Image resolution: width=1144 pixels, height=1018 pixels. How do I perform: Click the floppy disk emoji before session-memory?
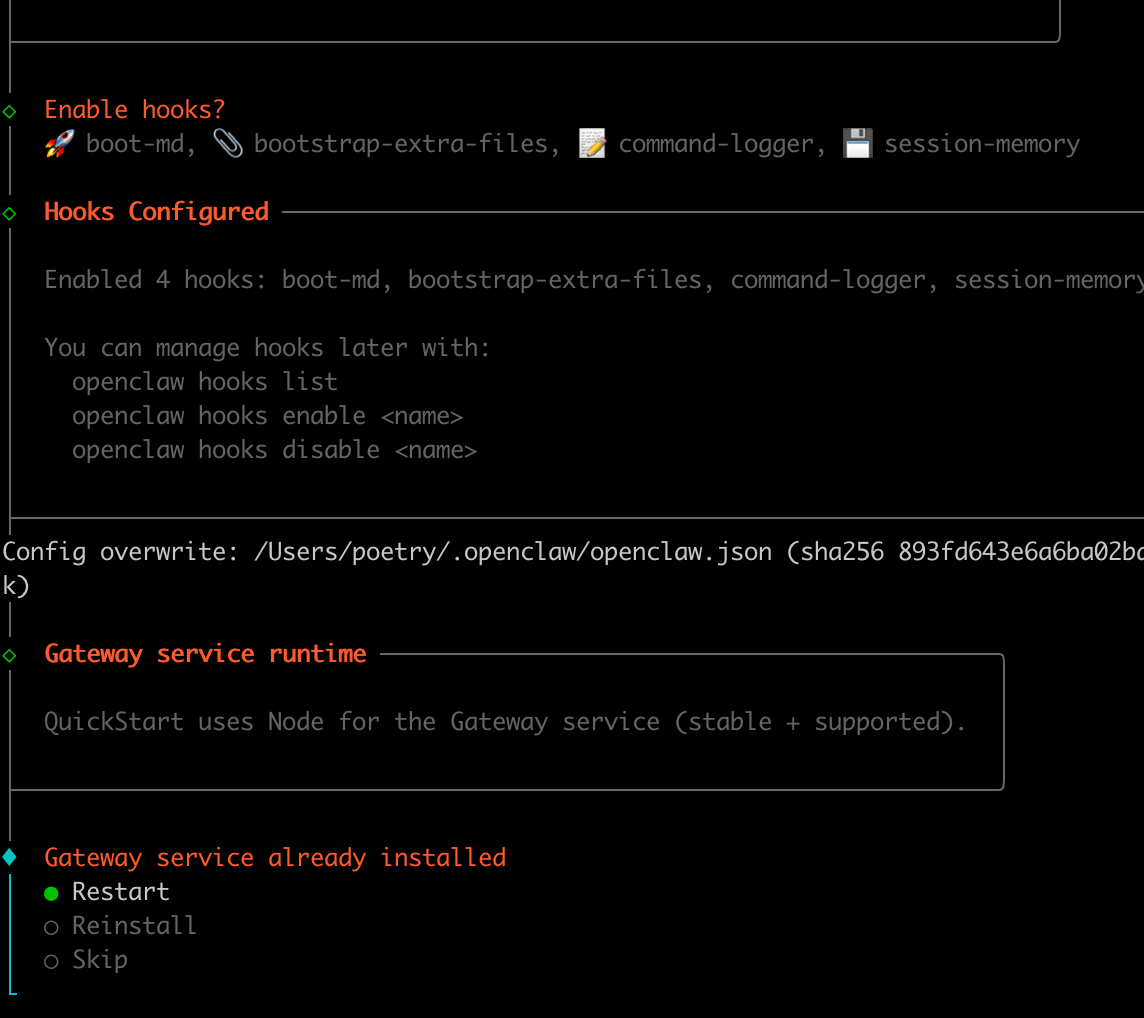[x=858, y=144]
